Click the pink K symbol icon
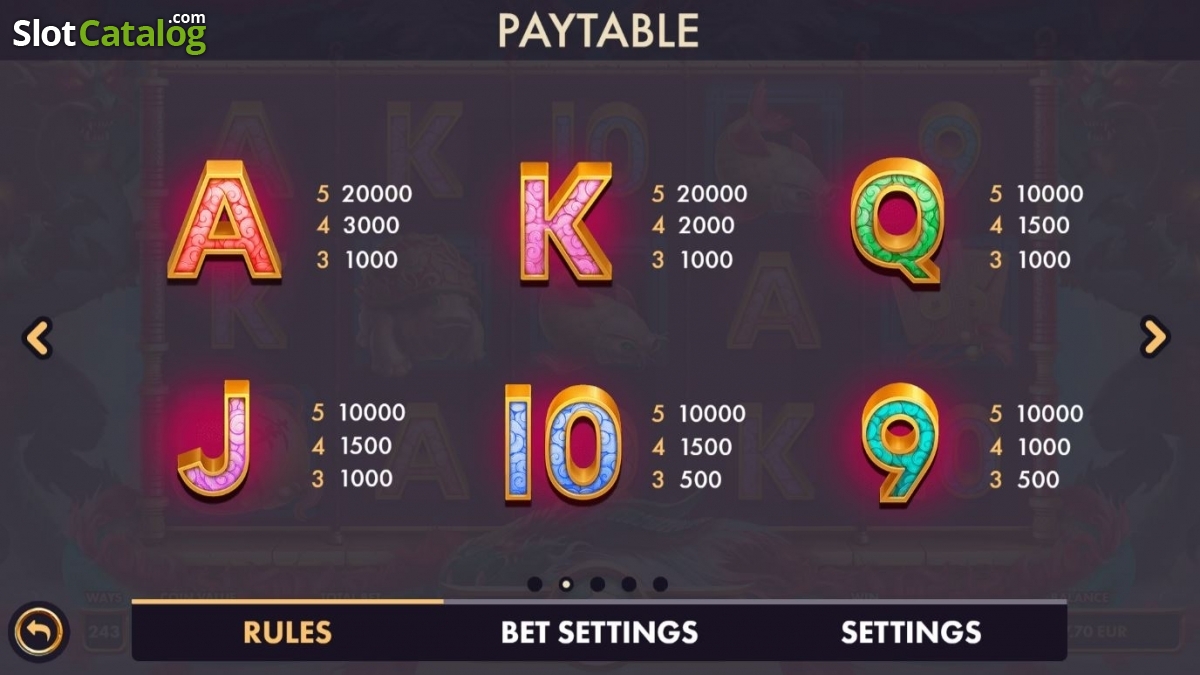 pyautogui.click(x=565, y=222)
